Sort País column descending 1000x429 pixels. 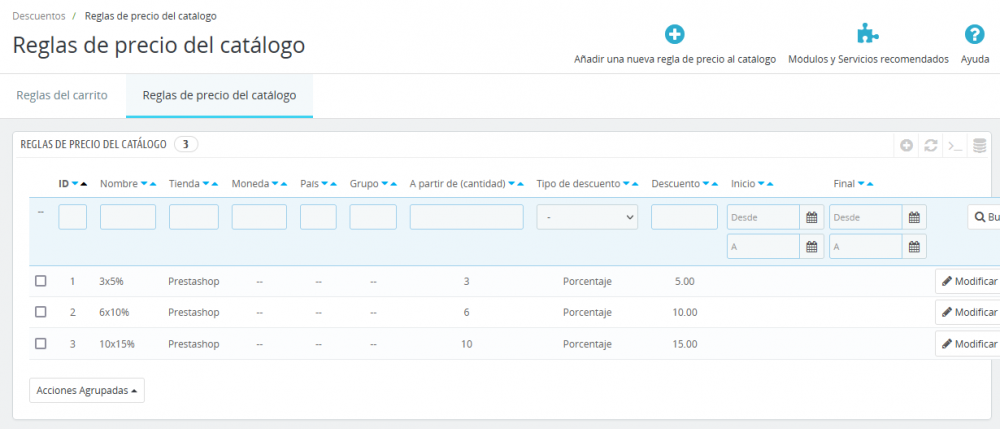point(324,184)
